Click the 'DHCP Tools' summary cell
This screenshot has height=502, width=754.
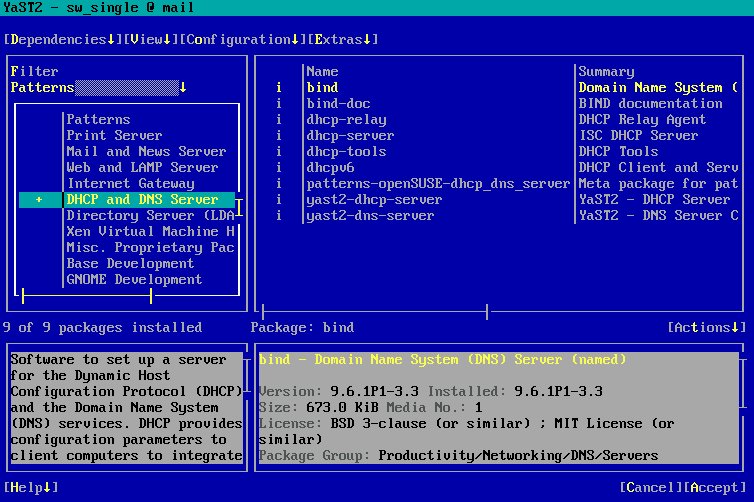pyautogui.click(x=618, y=151)
